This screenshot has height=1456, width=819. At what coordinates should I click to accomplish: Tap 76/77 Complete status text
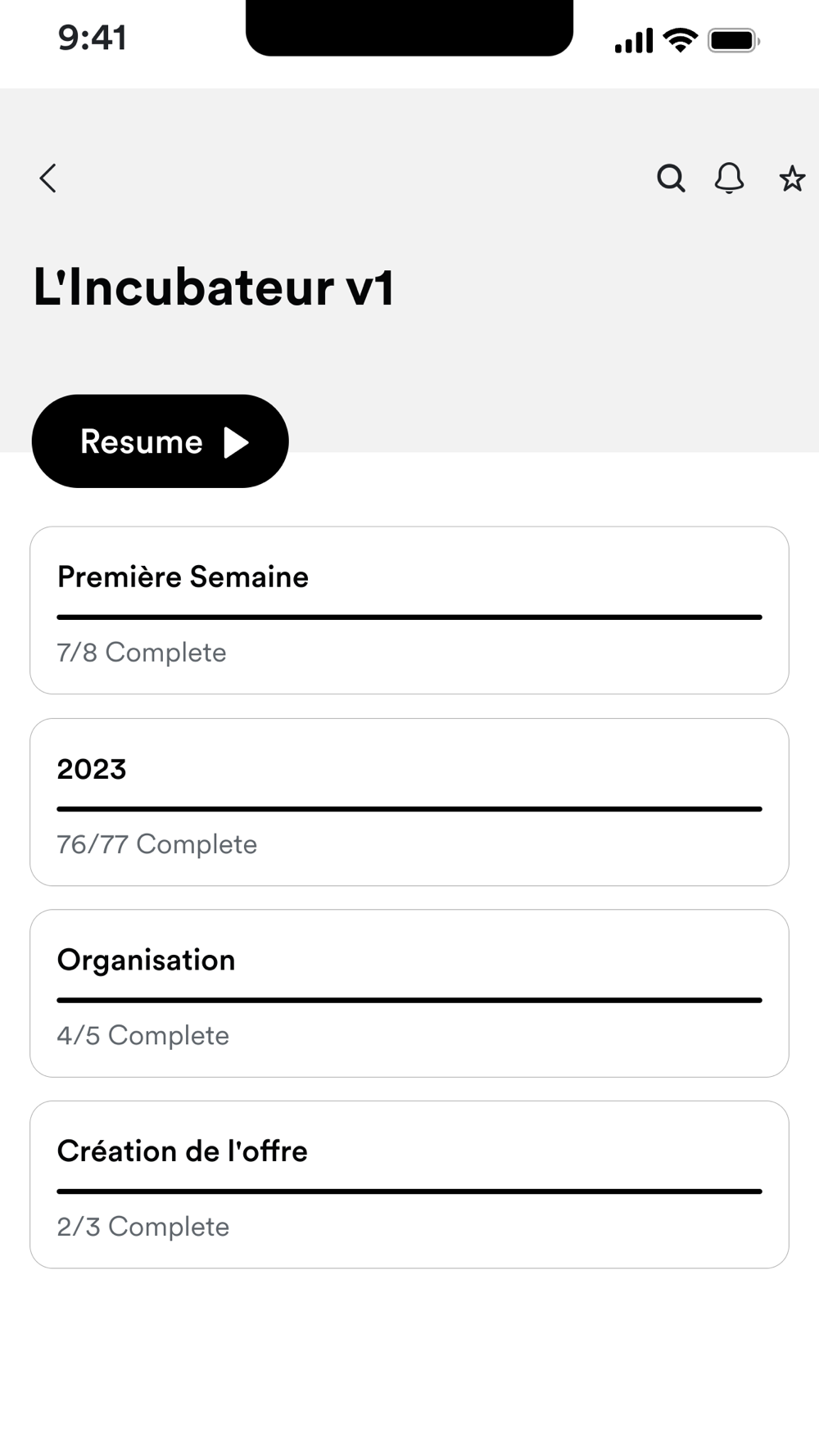[156, 844]
